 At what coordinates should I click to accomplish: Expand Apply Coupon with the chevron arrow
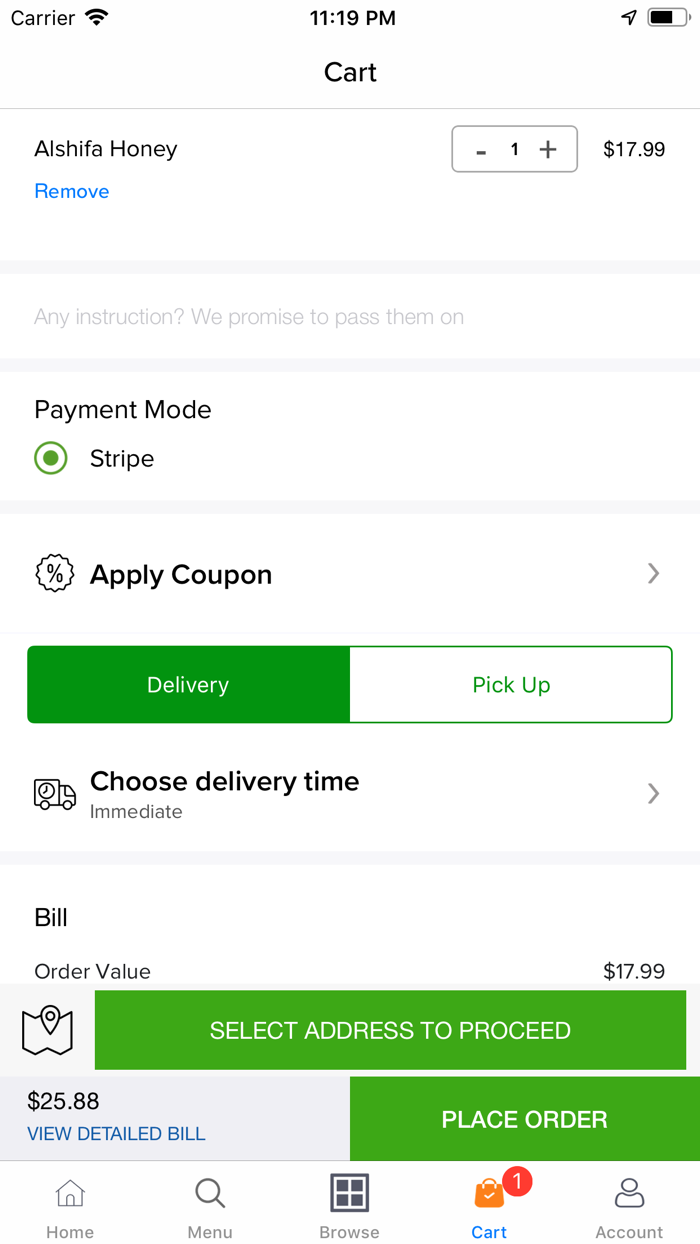pos(653,573)
